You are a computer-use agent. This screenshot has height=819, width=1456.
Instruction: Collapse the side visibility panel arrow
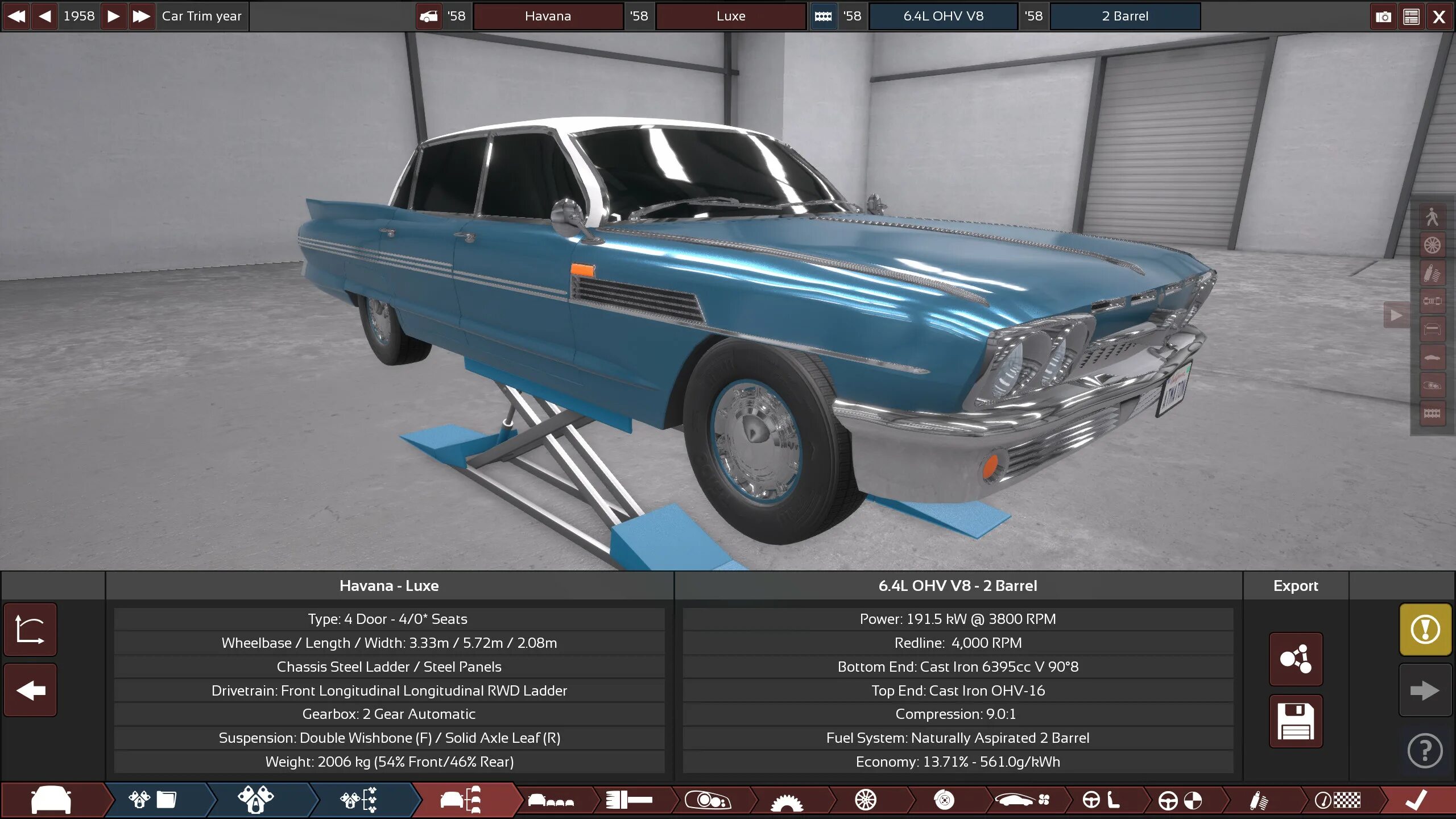pos(1396,315)
